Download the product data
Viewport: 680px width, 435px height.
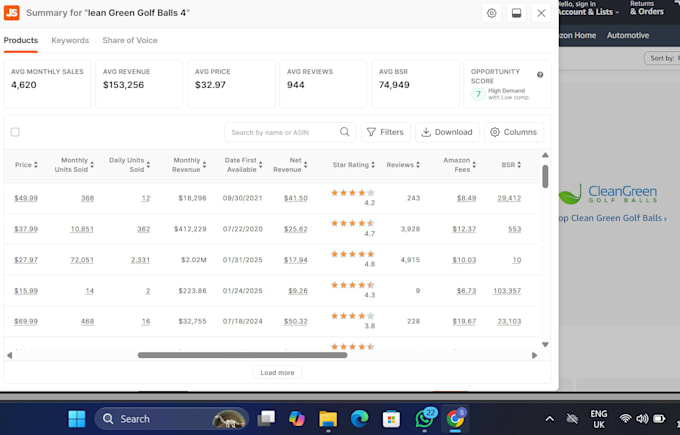click(x=447, y=132)
